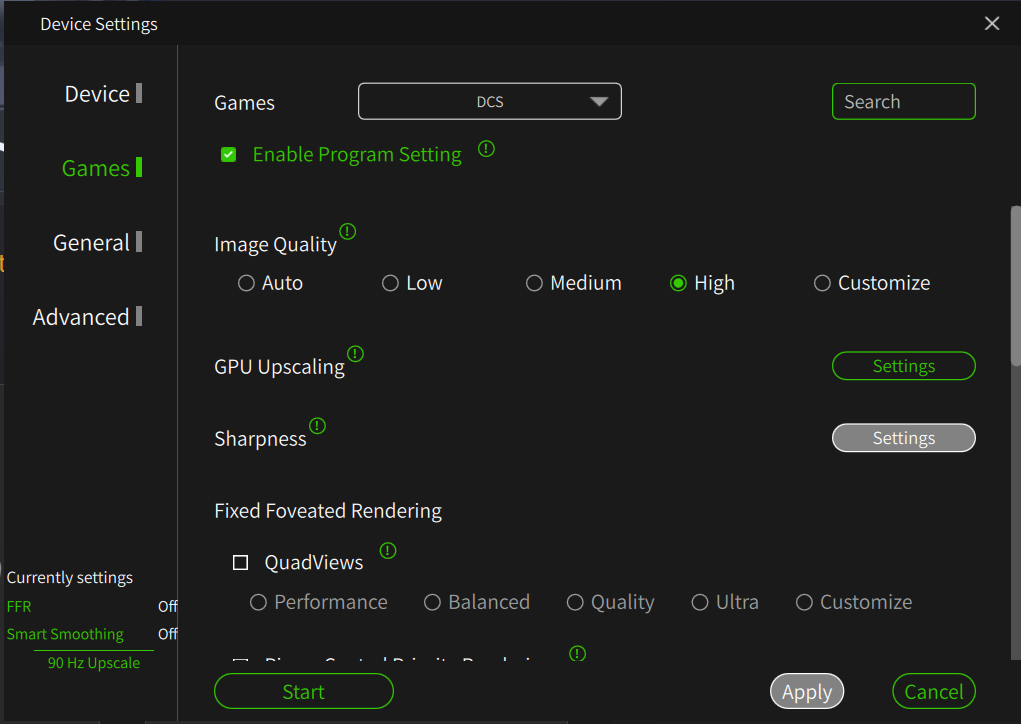Select Customize image quality option

tap(822, 283)
